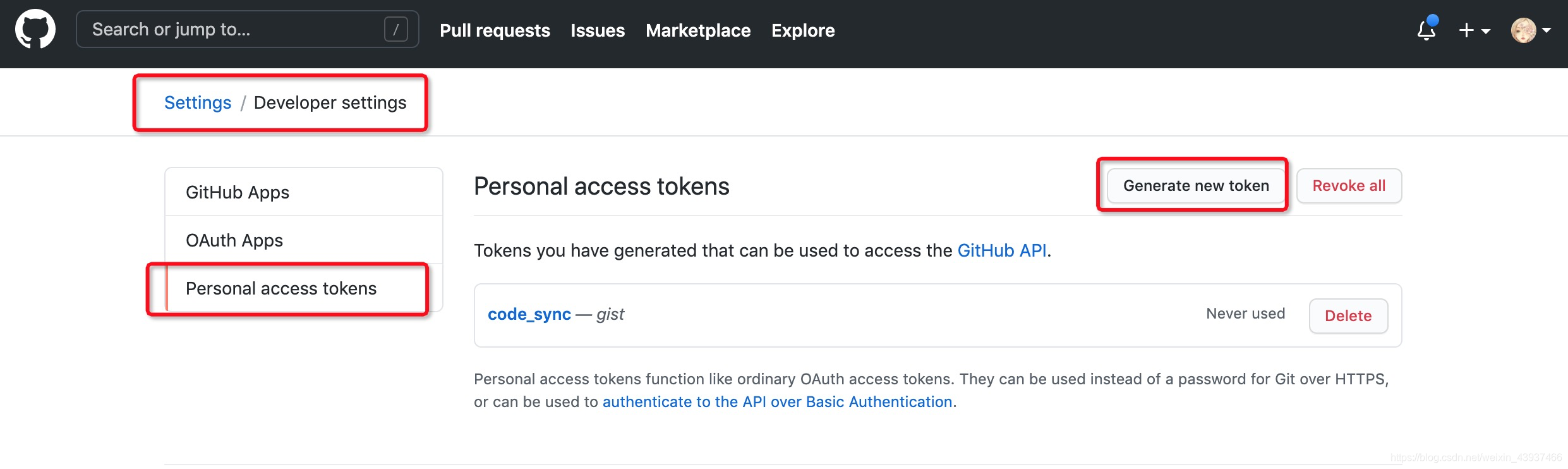Viewport: 1568px width, 469px height.
Task: Delete the code_sync token
Action: (1348, 315)
